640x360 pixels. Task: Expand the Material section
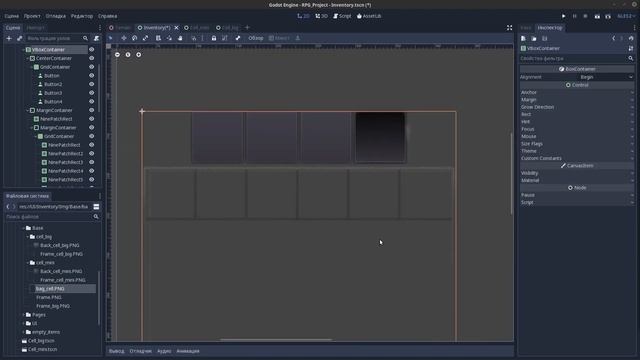pos(577,180)
